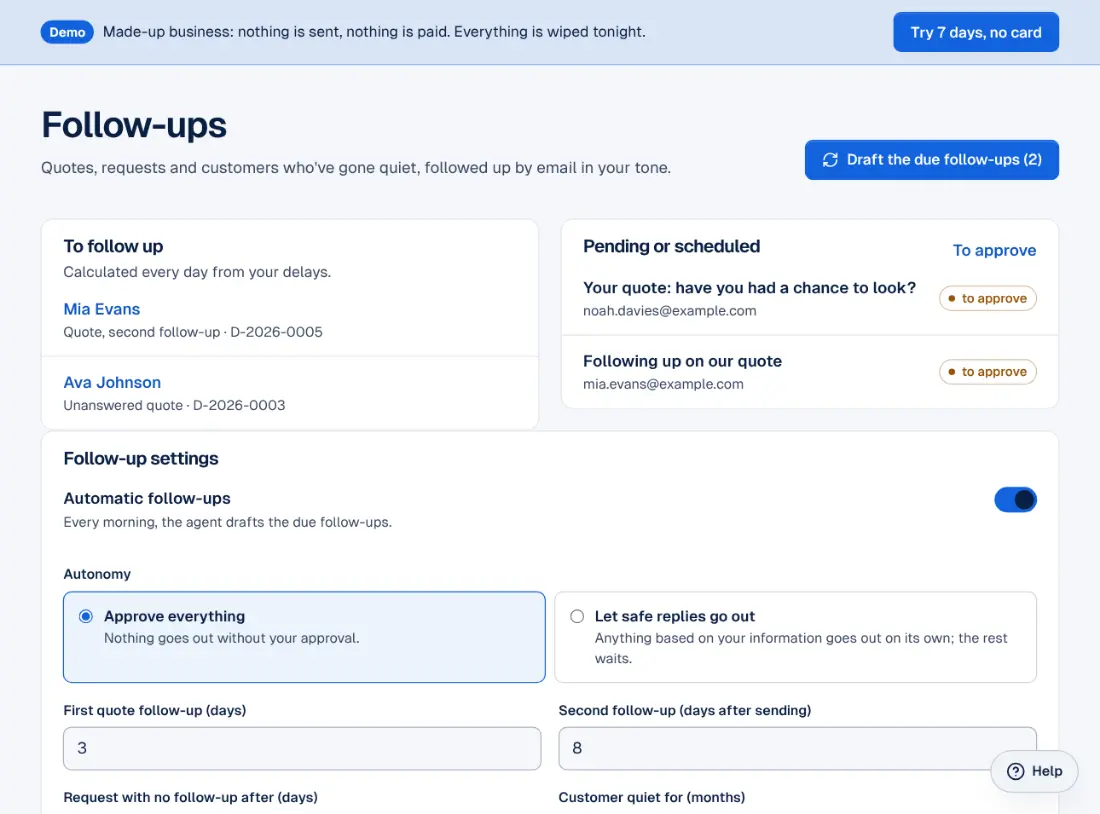Click the Follow-ups page title
The height and width of the screenshot is (814, 1100).
[134, 125]
